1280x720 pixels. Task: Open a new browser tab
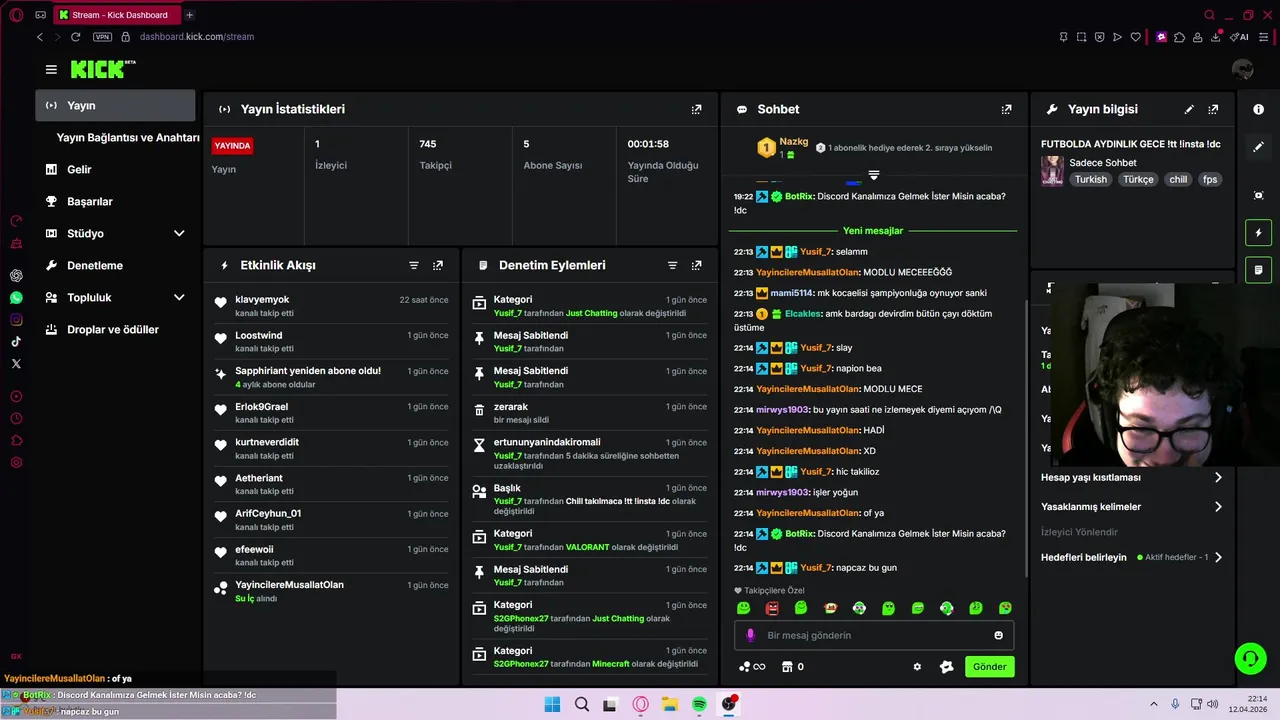coord(189,15)
